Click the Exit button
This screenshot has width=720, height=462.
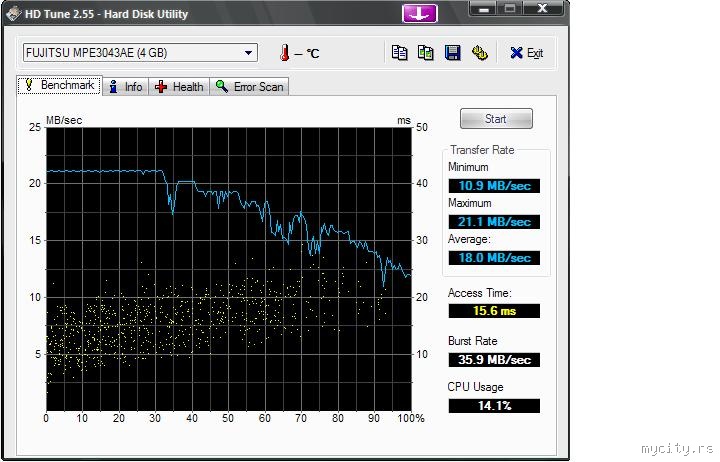point(526,53)
